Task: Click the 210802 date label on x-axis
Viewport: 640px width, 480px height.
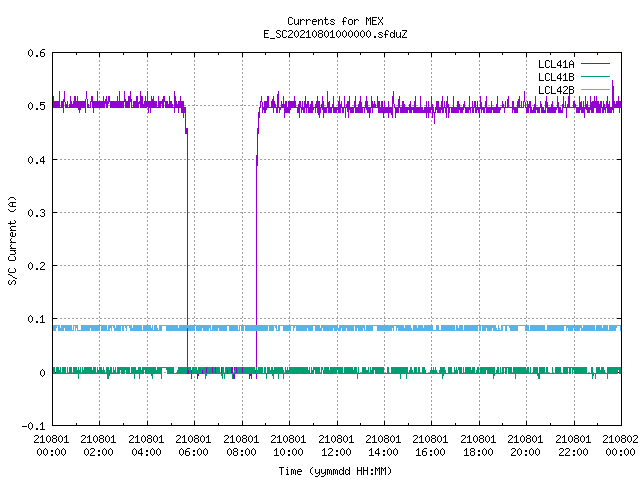Action: pyautogui.click(x=620, y=439)
